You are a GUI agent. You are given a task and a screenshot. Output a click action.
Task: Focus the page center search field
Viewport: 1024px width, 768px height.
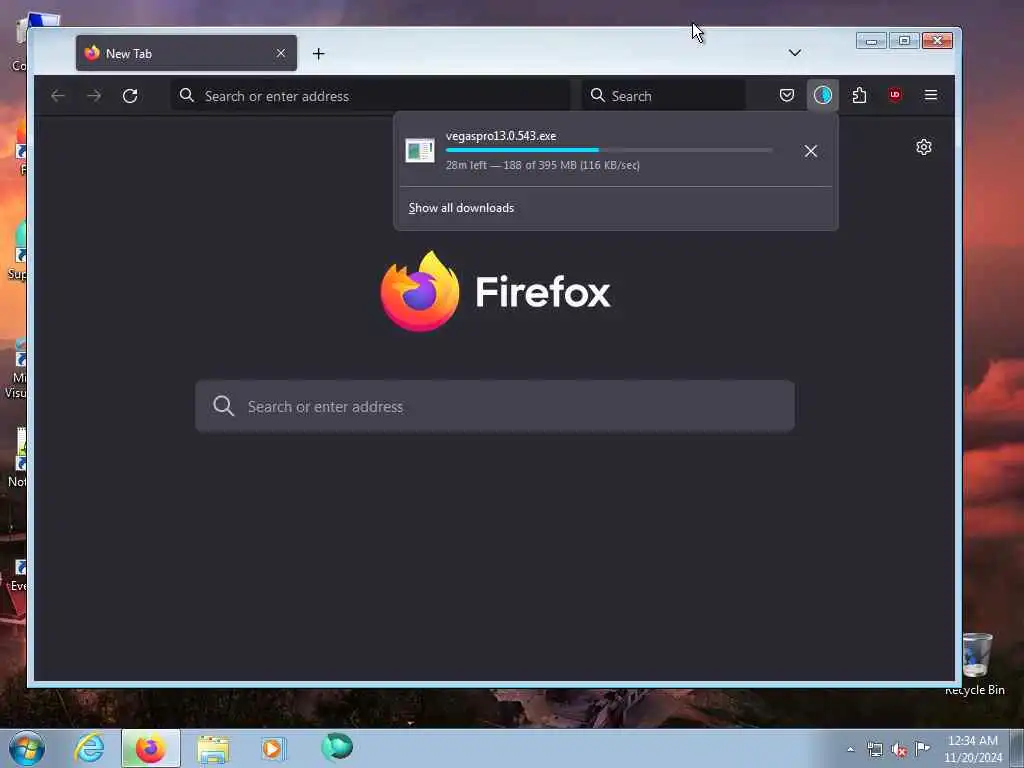point(495,406)
